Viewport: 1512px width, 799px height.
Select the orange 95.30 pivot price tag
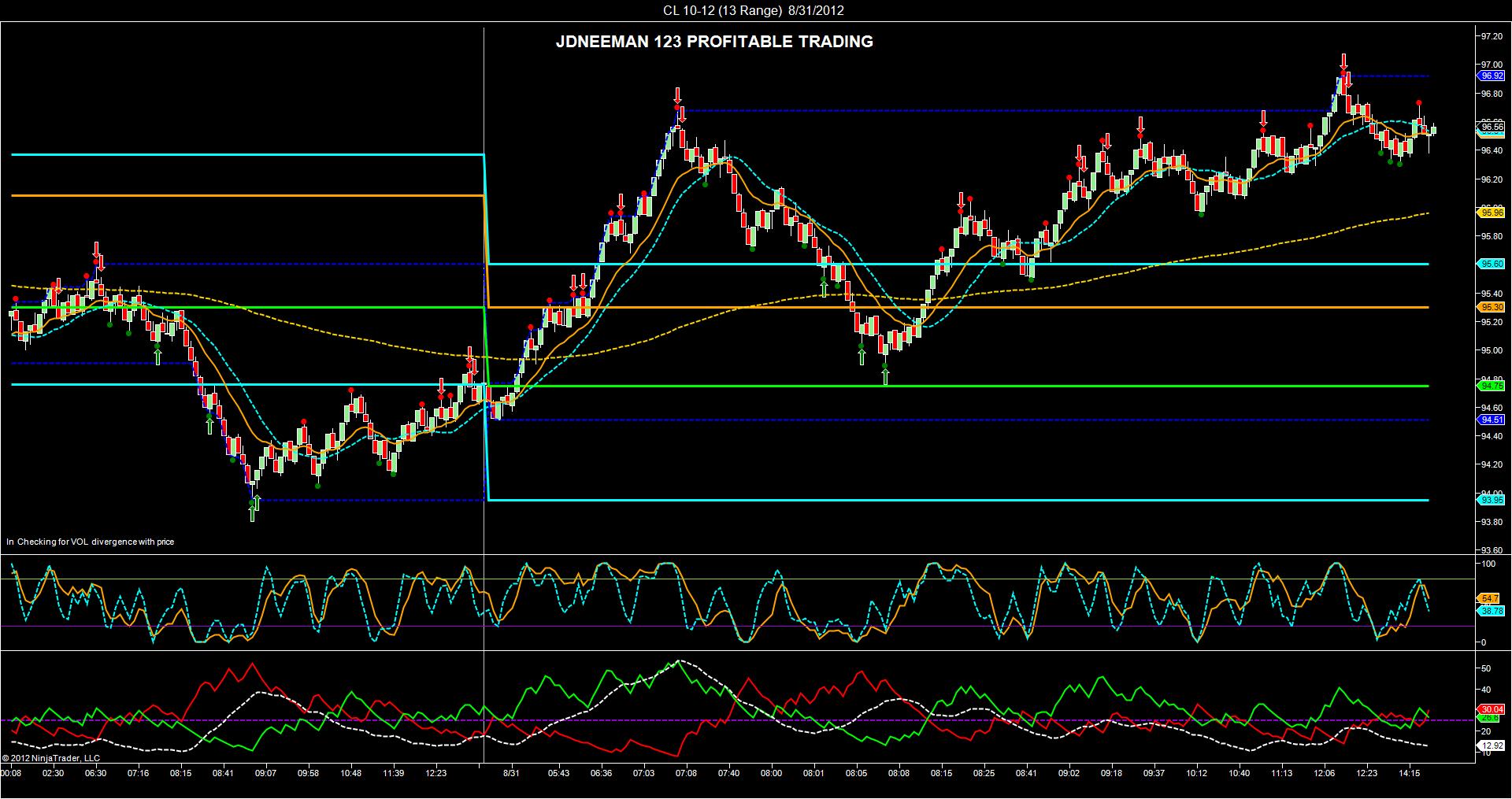pyautogui.click(x=1492, y=307)
